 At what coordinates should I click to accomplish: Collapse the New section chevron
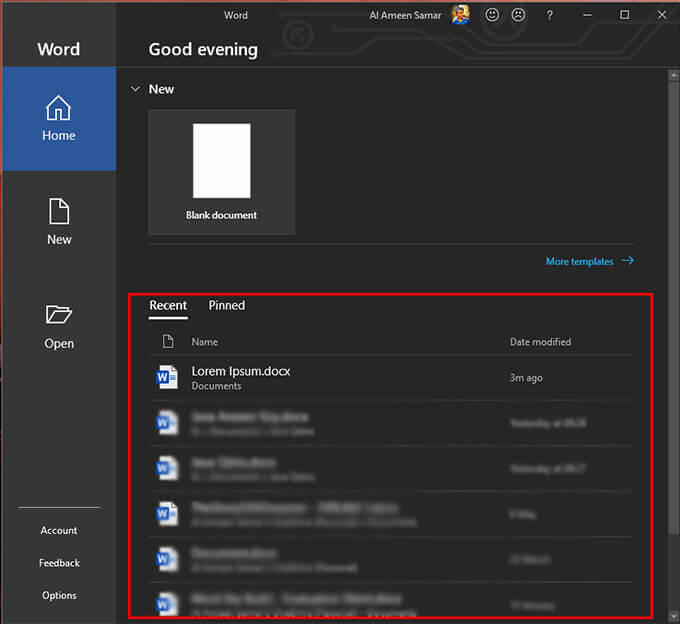coord(135,89)
